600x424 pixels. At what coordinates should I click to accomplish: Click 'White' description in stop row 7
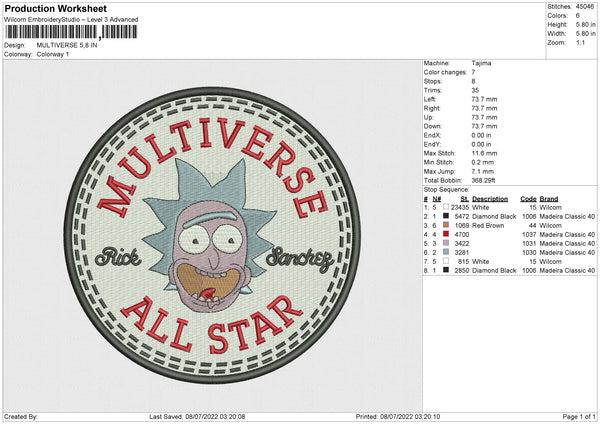[481, 262]
